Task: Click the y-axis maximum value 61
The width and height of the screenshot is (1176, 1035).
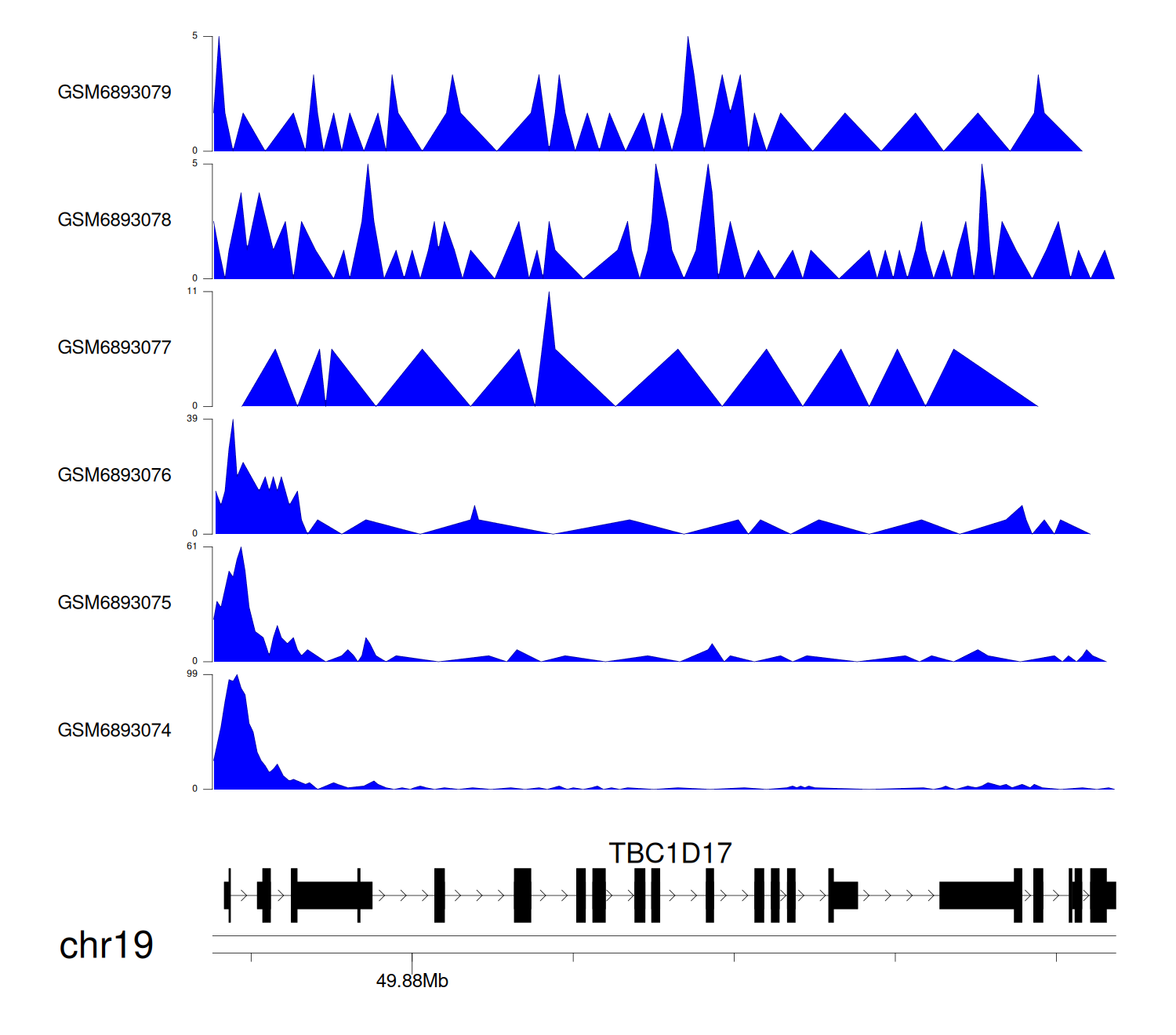Action: [x=192, y=547]
